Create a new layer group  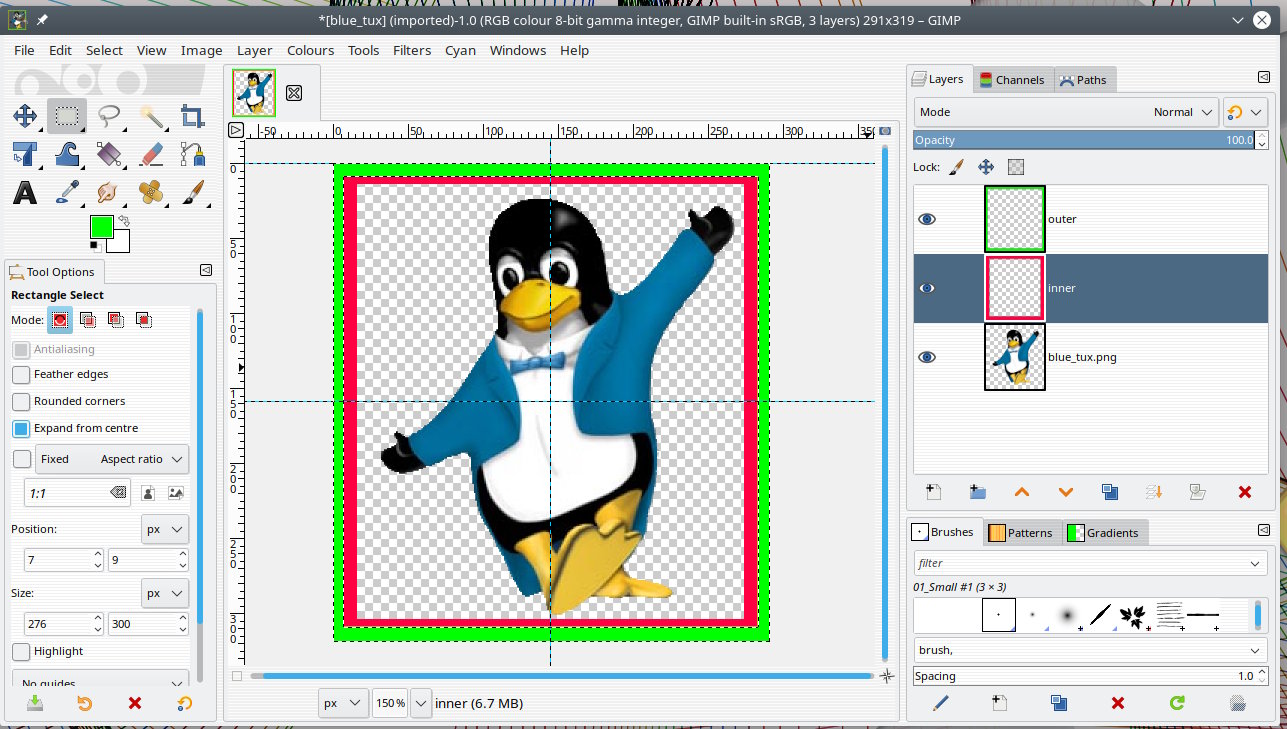(x=978, y=492)
